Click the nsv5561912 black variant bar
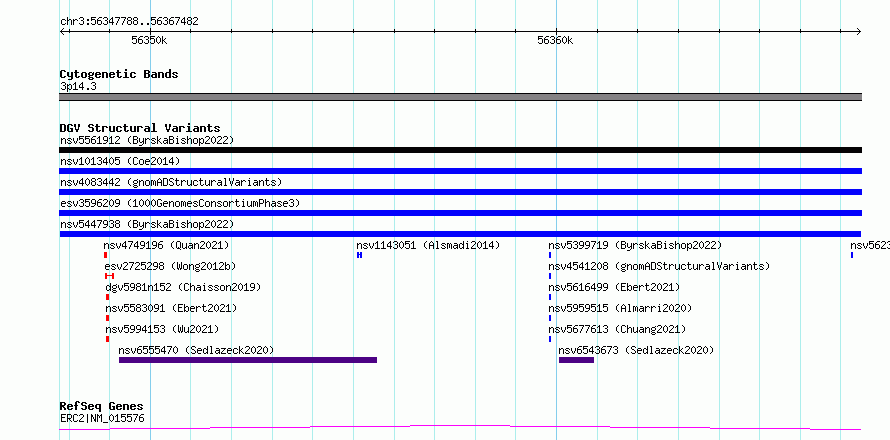 pyautogui.click(x=460, y=150)
